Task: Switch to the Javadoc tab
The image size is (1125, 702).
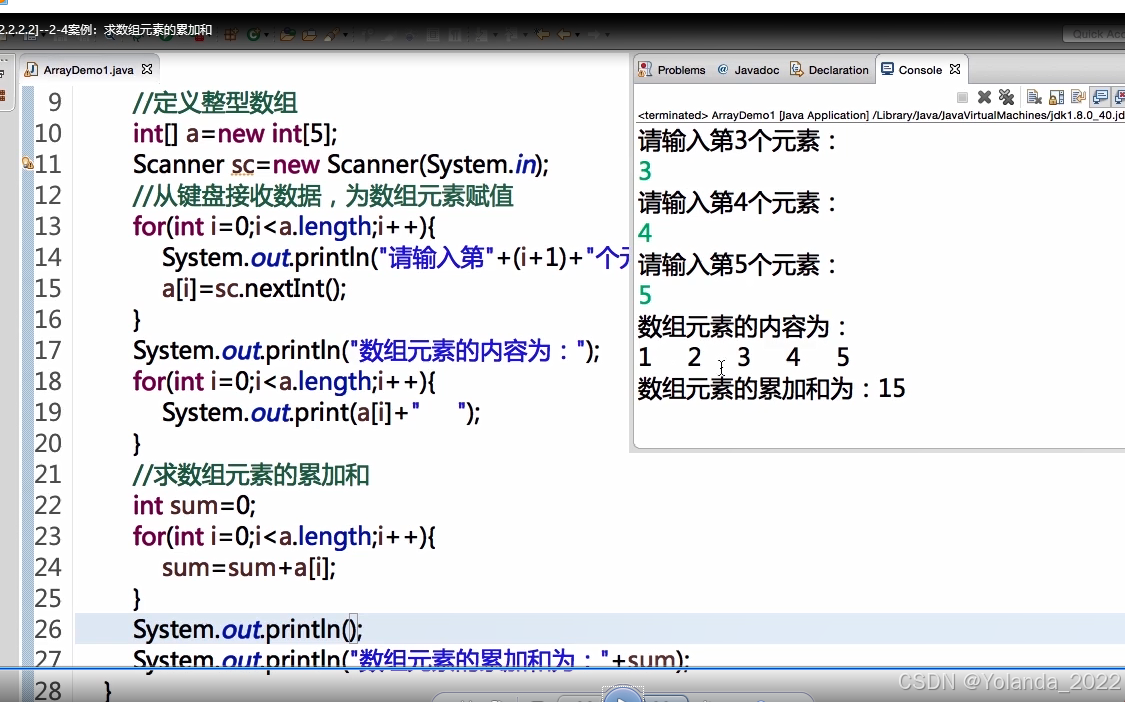Action: tap(748, 70)
